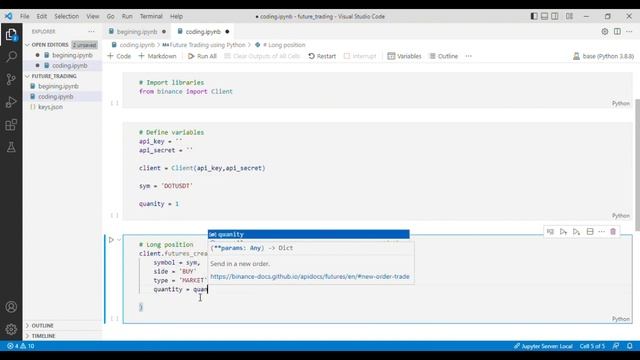Show errors and warnings in status bar
The image size is (640, 360).
(x=20, y=346)
